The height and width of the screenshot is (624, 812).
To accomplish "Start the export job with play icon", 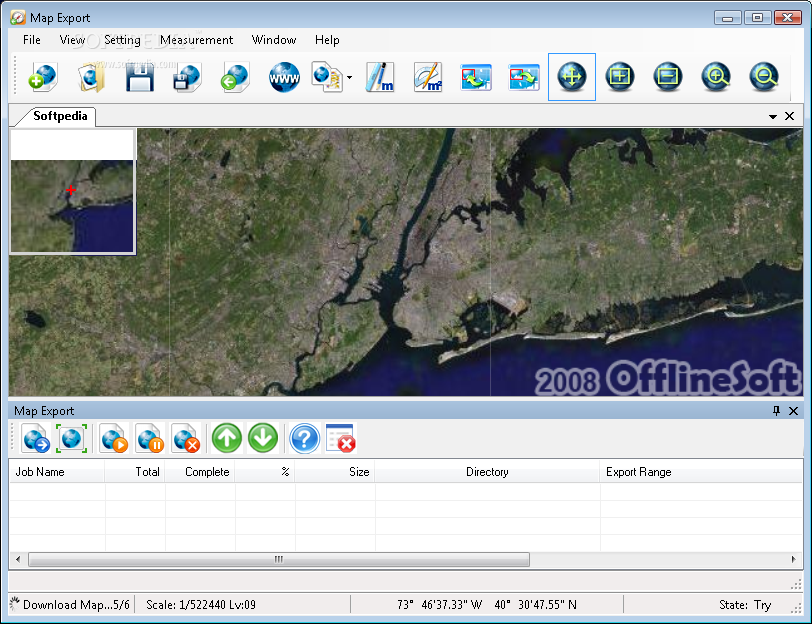I will (x=114, y=439).
